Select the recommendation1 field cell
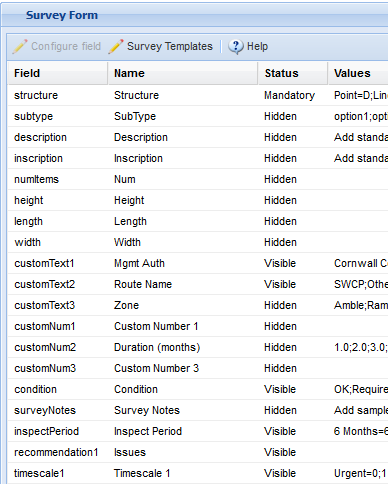388x484 pixels. point(58,452)
